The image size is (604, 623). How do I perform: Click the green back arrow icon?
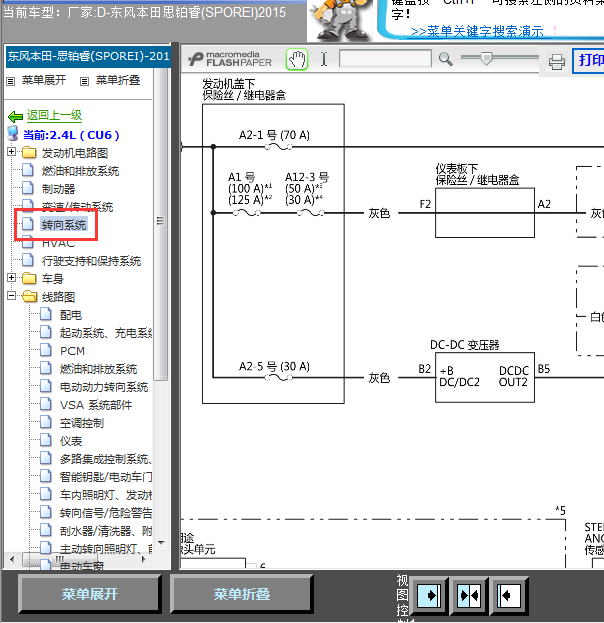(x=15, y=116)
